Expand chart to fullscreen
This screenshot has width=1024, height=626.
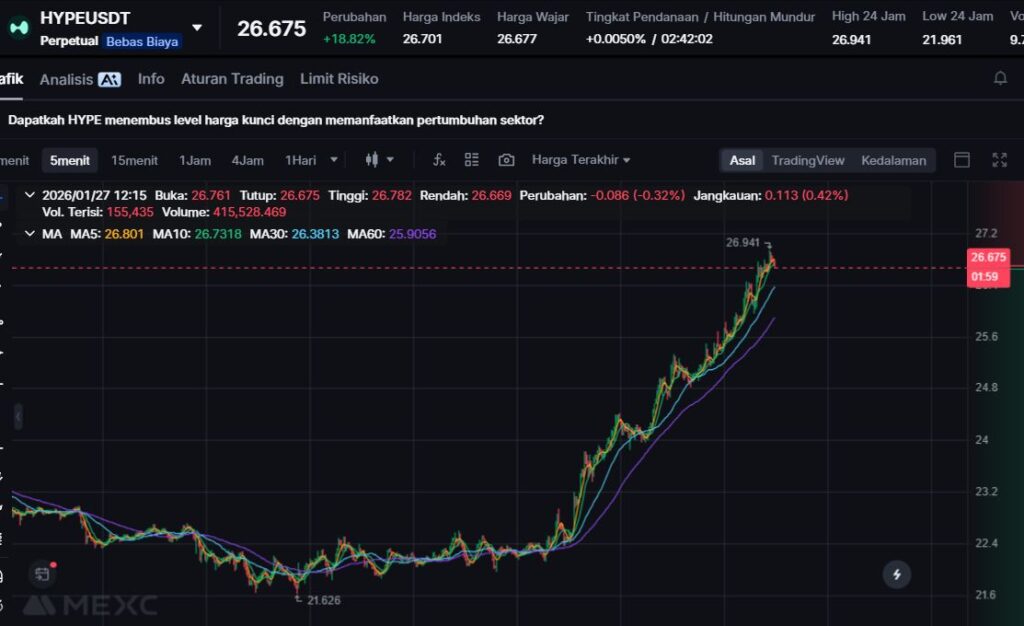999,160
